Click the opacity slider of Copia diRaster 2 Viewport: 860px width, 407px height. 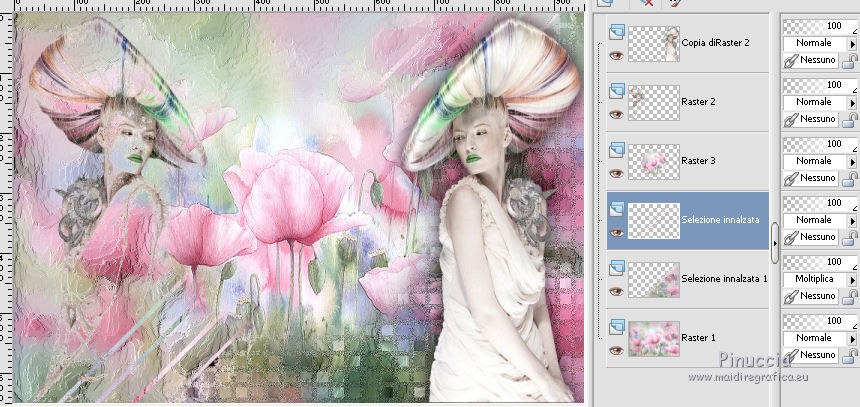[x=820, y=26]
